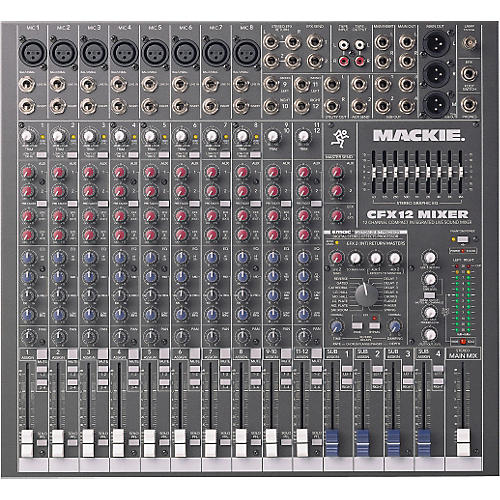Screen dimensions: 500x500
Task: Click the CFX12 MIXER label text
Action: [417, 214]
